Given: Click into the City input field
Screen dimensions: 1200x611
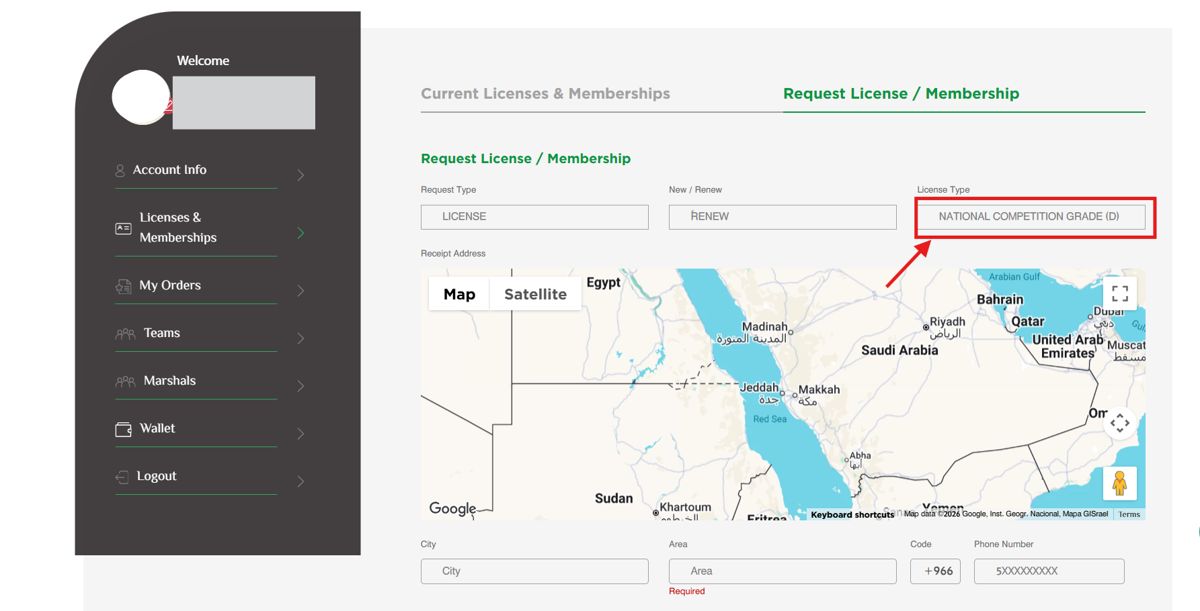Looking at the screenshot, I should tap(535, 571).
